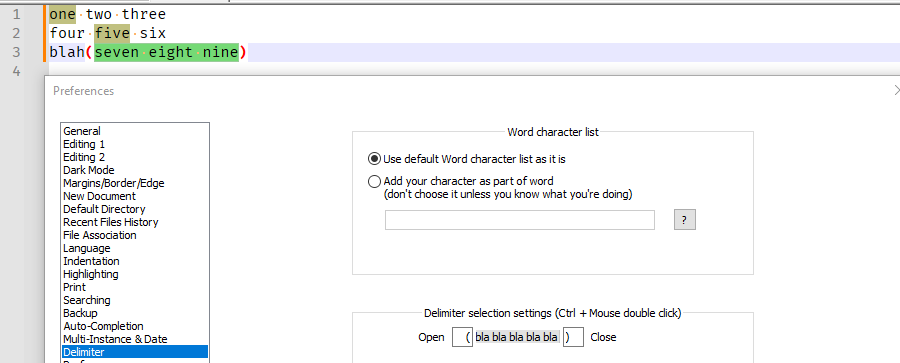This screenshot has width=900, height=363.
Task: Click the word character input field
Action: click(519, 220)
